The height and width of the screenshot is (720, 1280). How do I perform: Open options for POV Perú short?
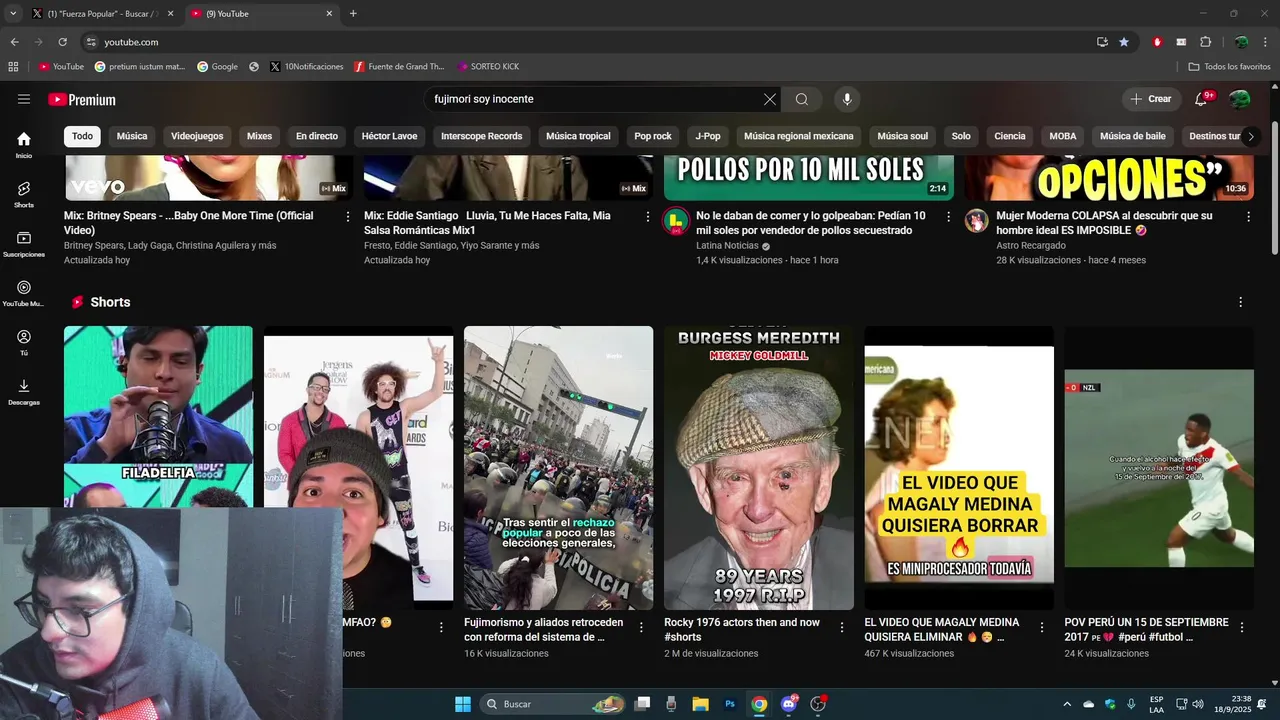(1242, 627)
